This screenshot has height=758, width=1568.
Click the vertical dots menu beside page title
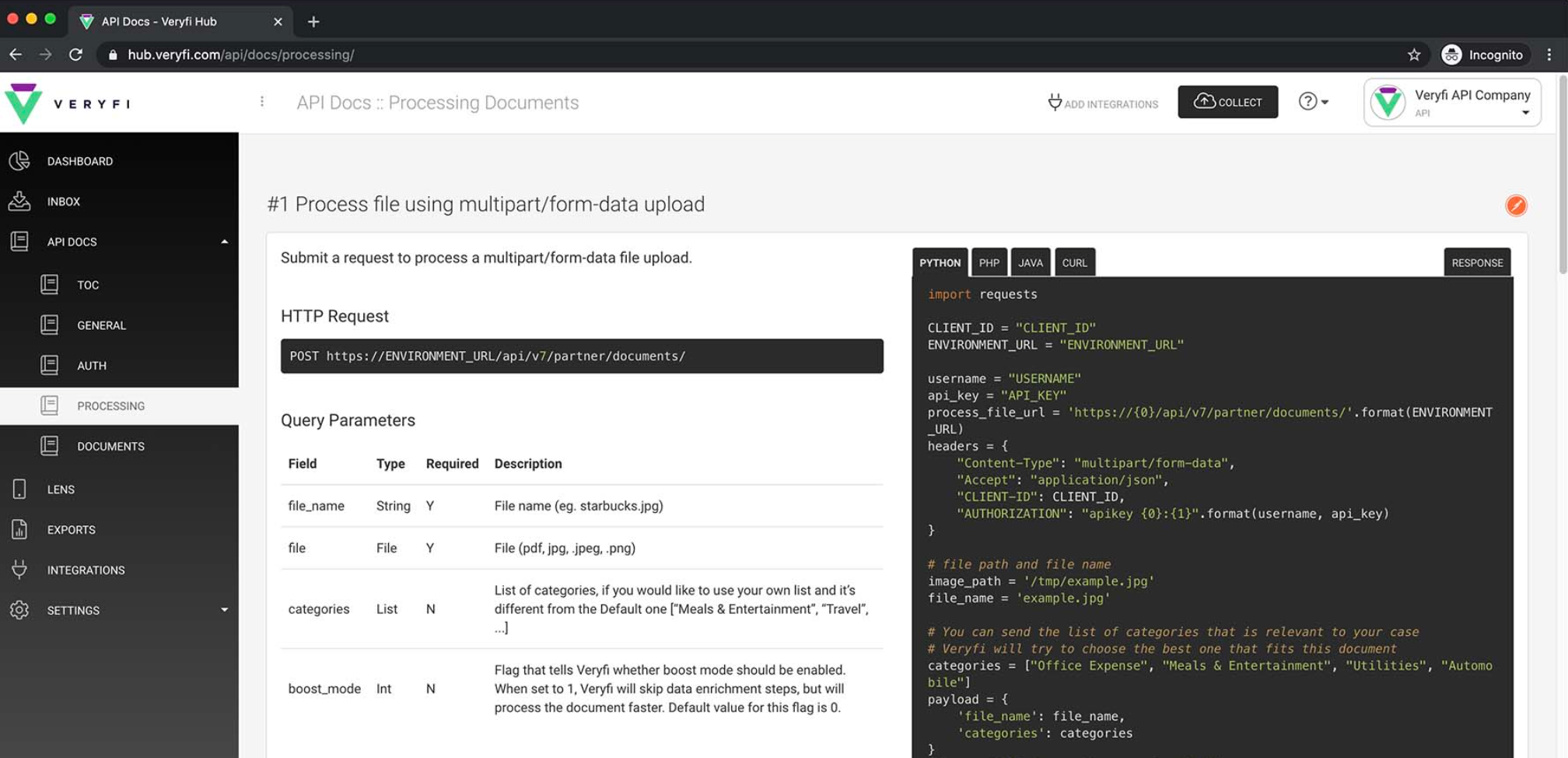[262, 102]
